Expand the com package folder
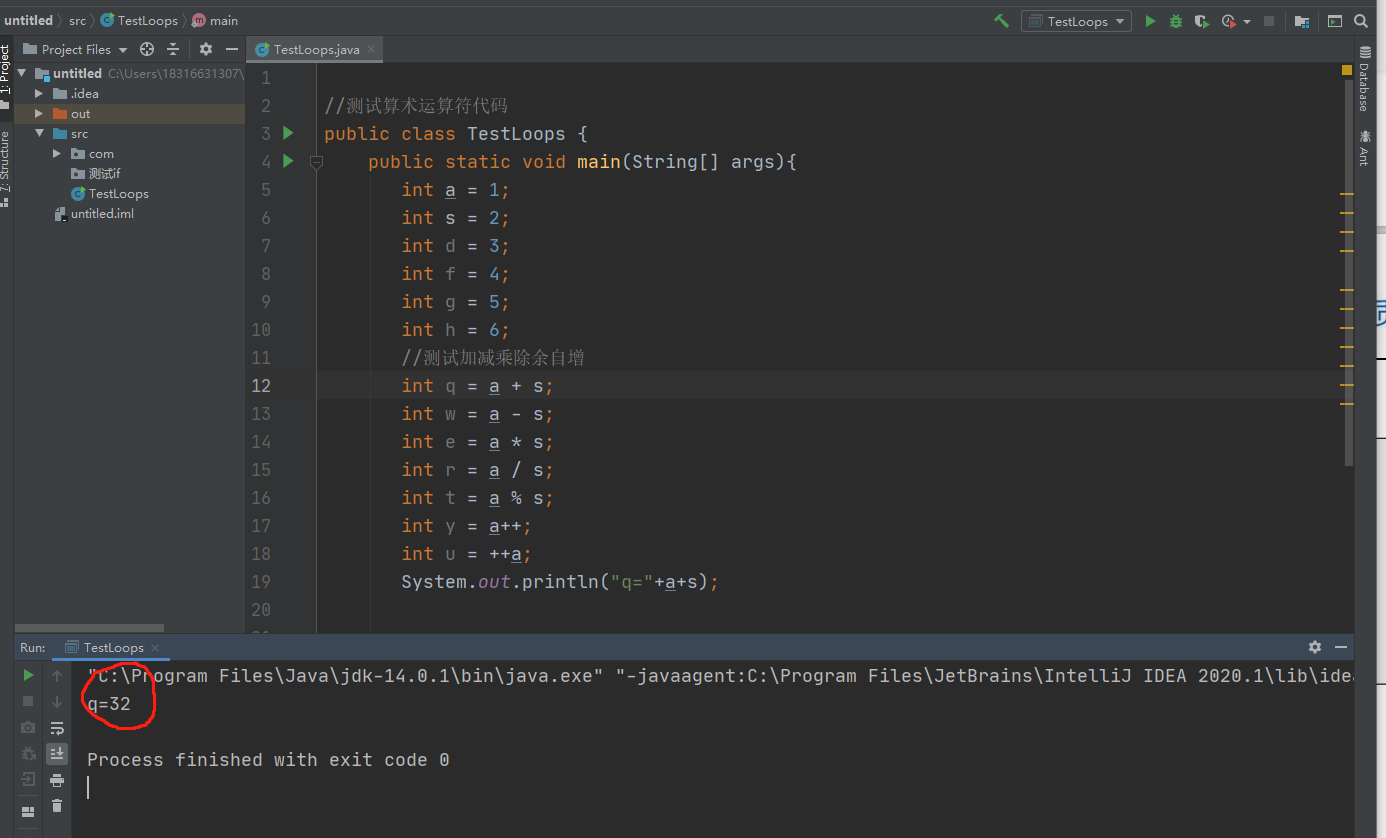This screenshot has width=1386, height=838. [x=57, y=153]
